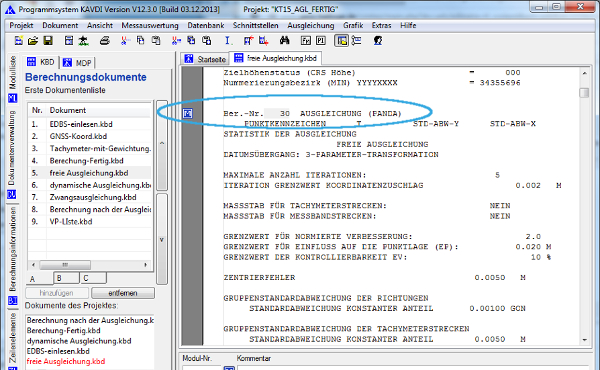Viewport: 600px width, 370px height.
Task: Open the Messauswertung menu
Action: coord(150,25)
